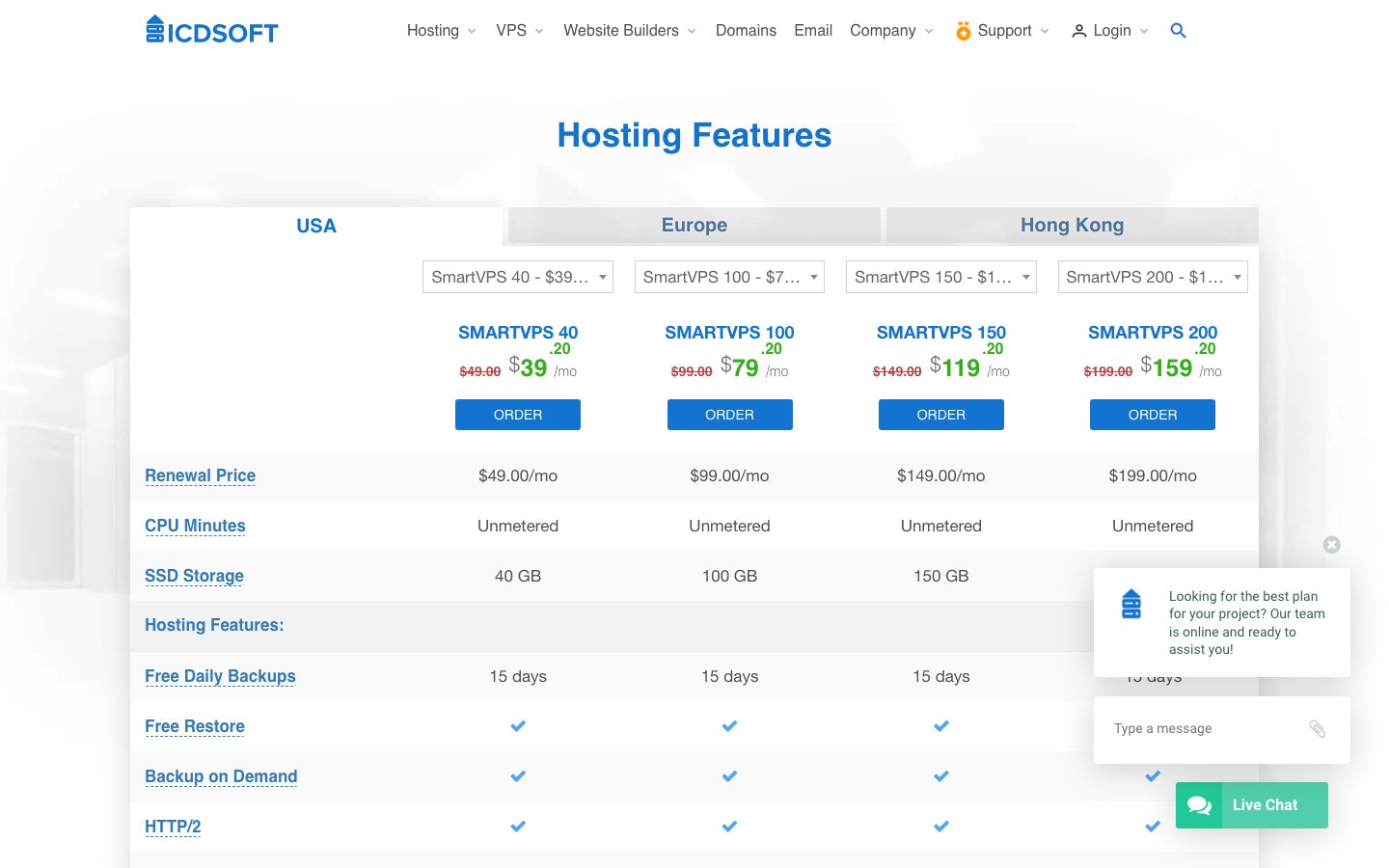Start a Live Chat session
This screenshot has height=868, width=1389.
click(1252, 805)
